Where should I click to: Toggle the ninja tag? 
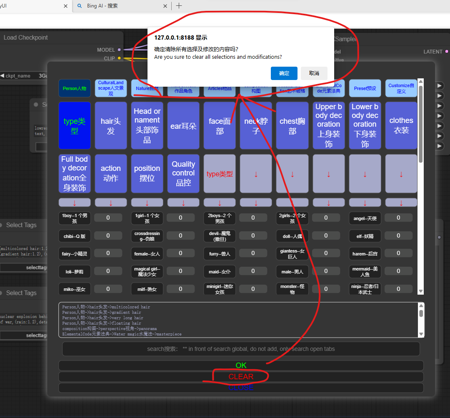click(x=365, y=289)
